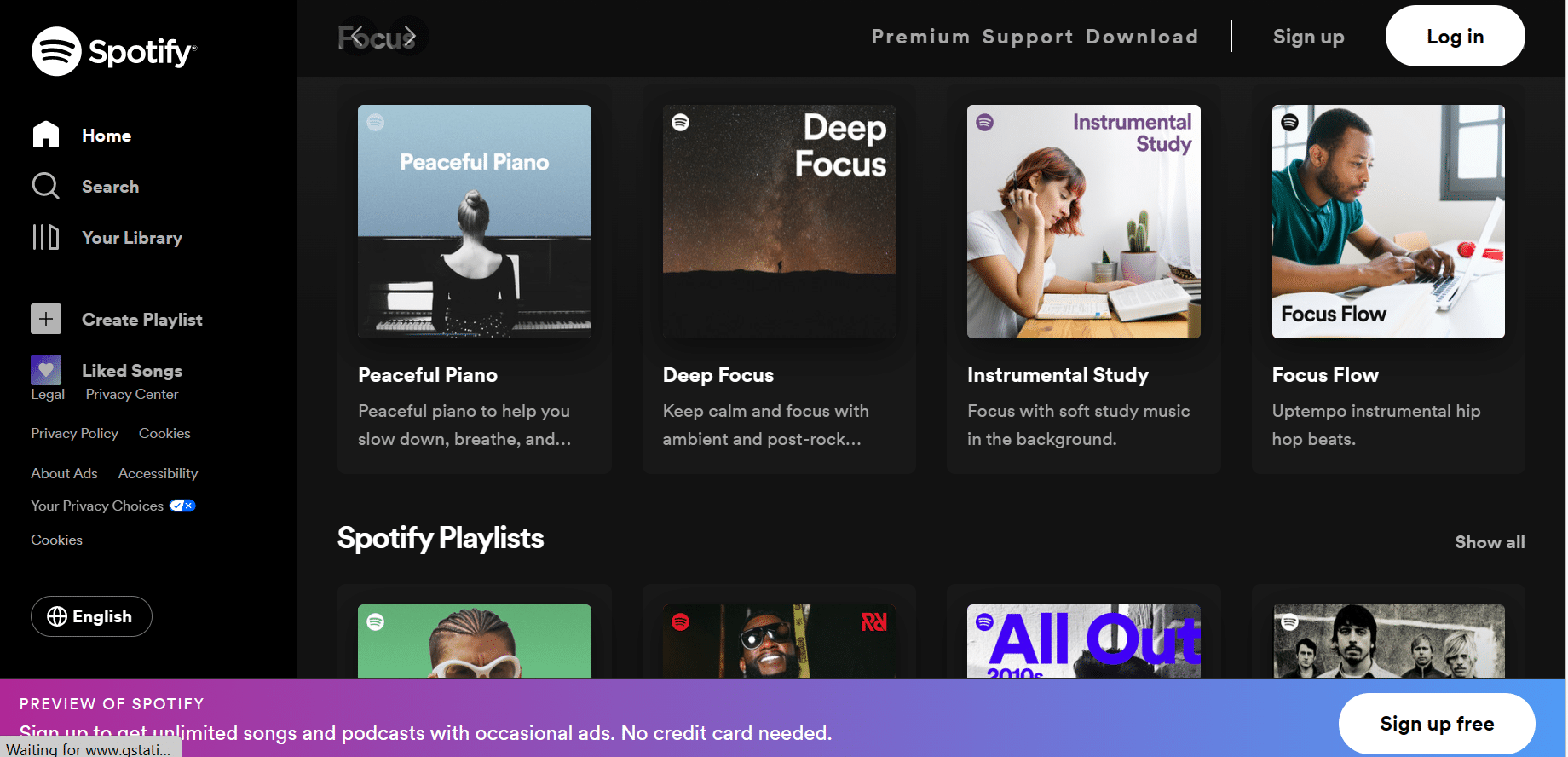Image resolution: width=1568 pixels, height=757 pixels.
Task: Open the Peaceful Piano cover image
Action: point(475,222)
